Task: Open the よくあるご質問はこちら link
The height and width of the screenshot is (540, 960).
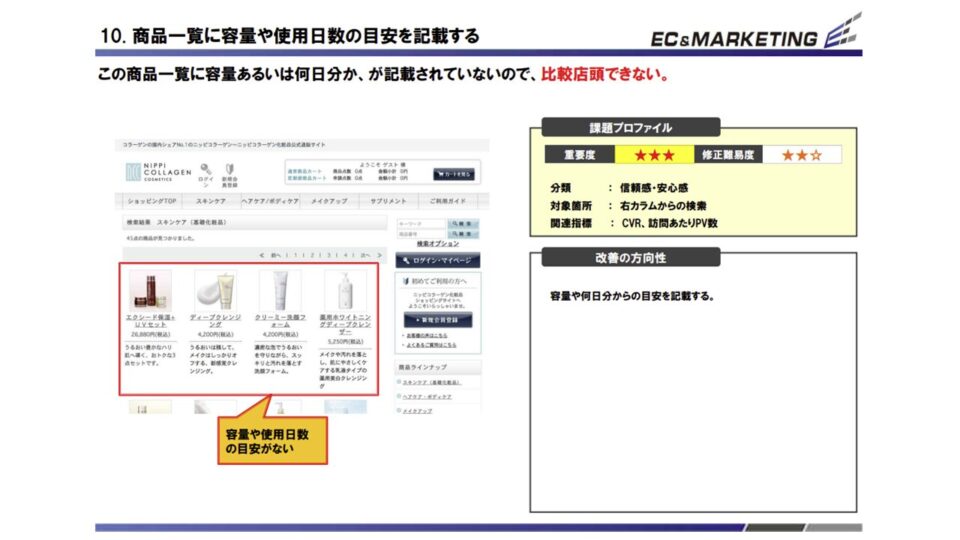Action: (x=432, y=345)
